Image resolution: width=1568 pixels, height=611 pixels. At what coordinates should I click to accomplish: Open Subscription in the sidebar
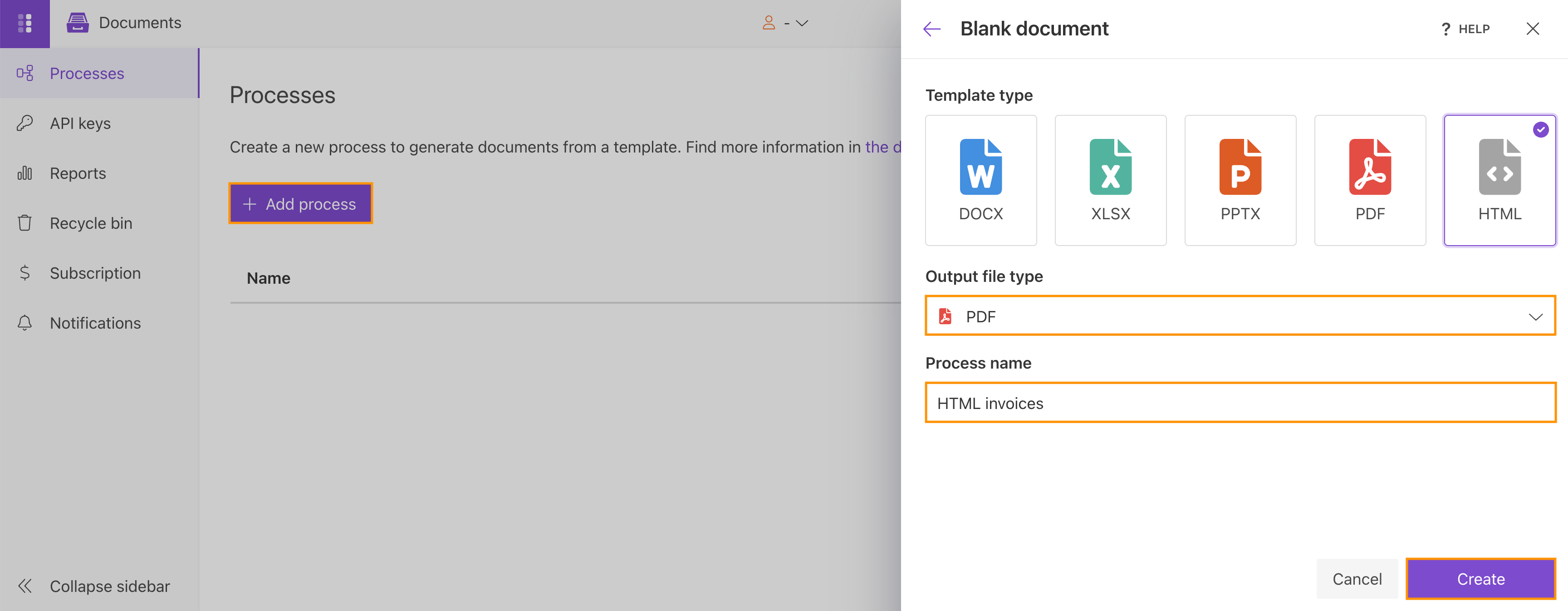[x=99, y=273]
